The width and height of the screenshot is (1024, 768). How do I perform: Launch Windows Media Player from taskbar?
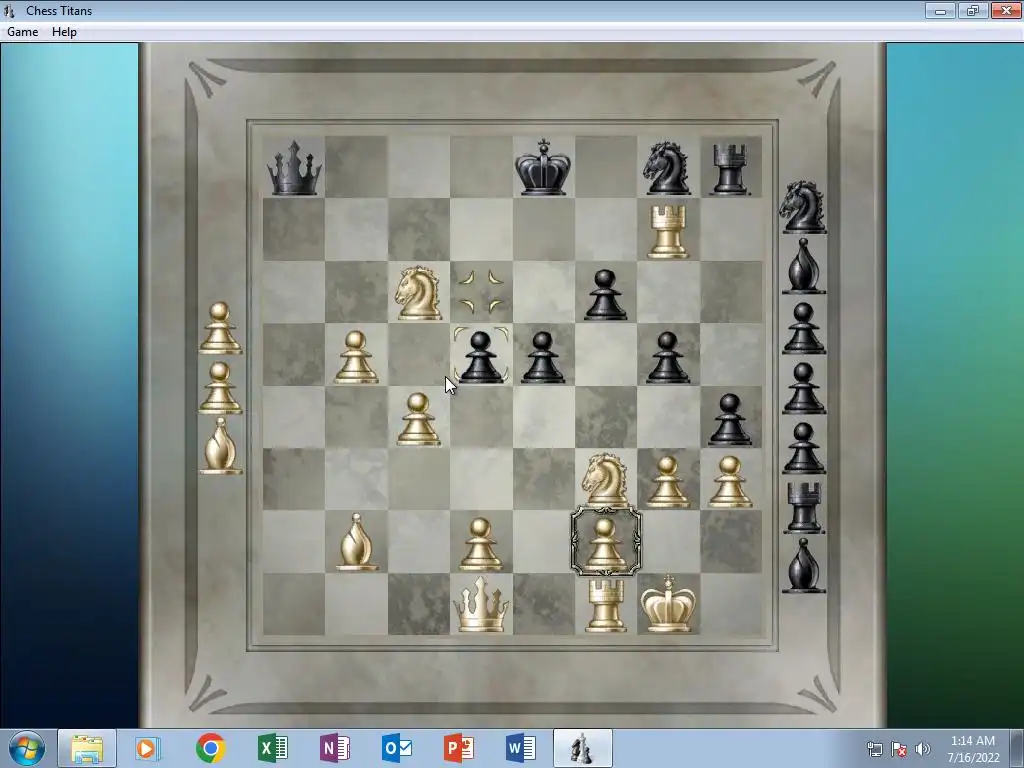coord(148,748)
